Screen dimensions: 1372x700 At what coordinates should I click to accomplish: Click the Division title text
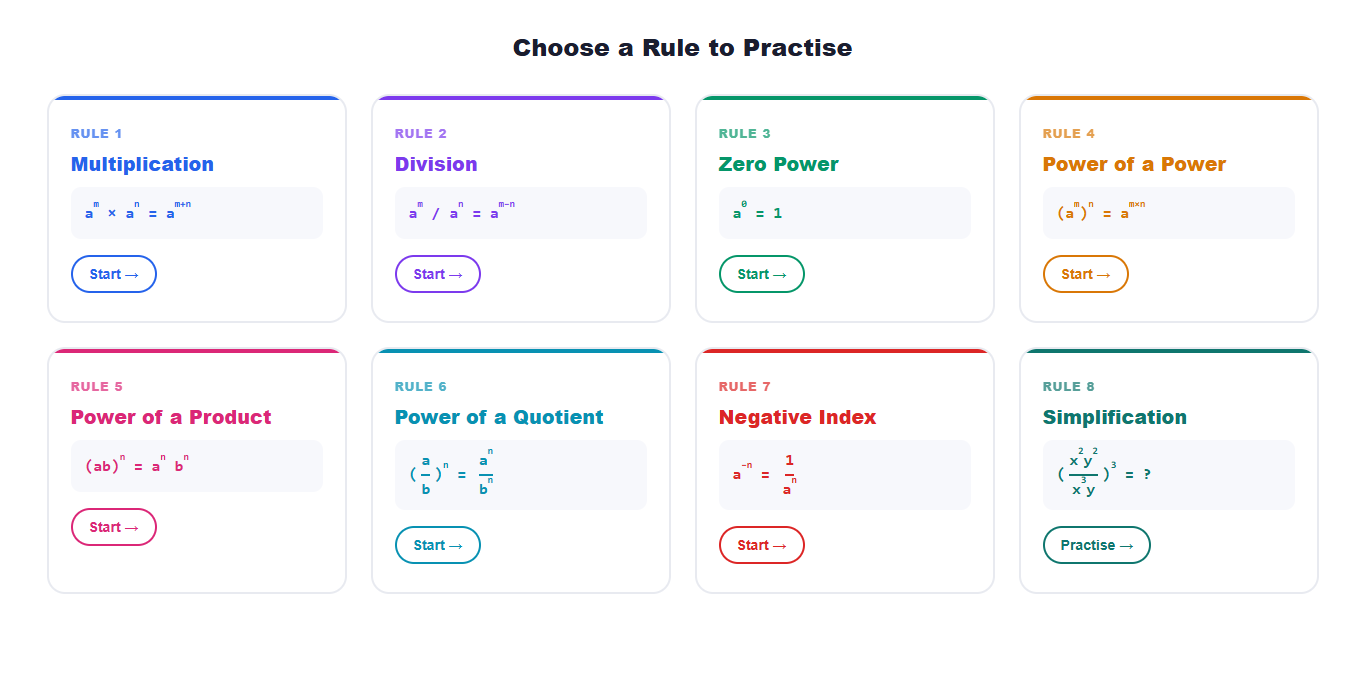click(436, 164)
